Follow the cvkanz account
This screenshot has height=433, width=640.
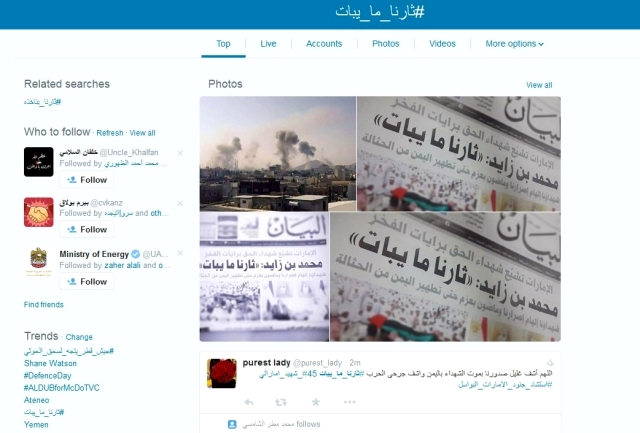click(x=87, y=230)
